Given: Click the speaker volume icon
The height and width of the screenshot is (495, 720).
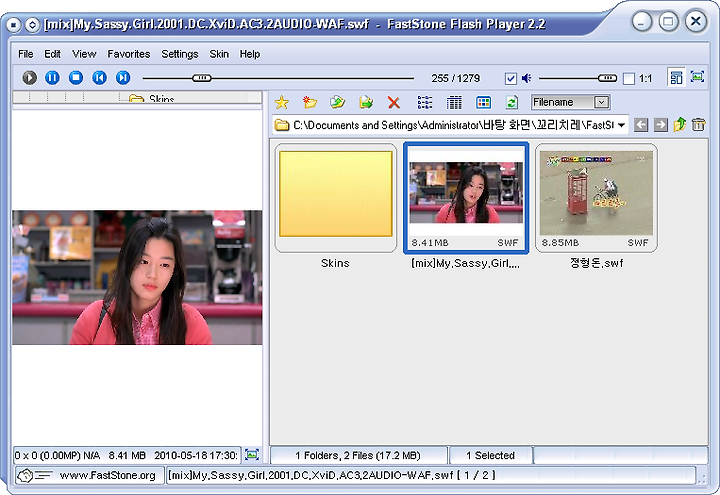Looking at the screenshot, I should [526, 78].
